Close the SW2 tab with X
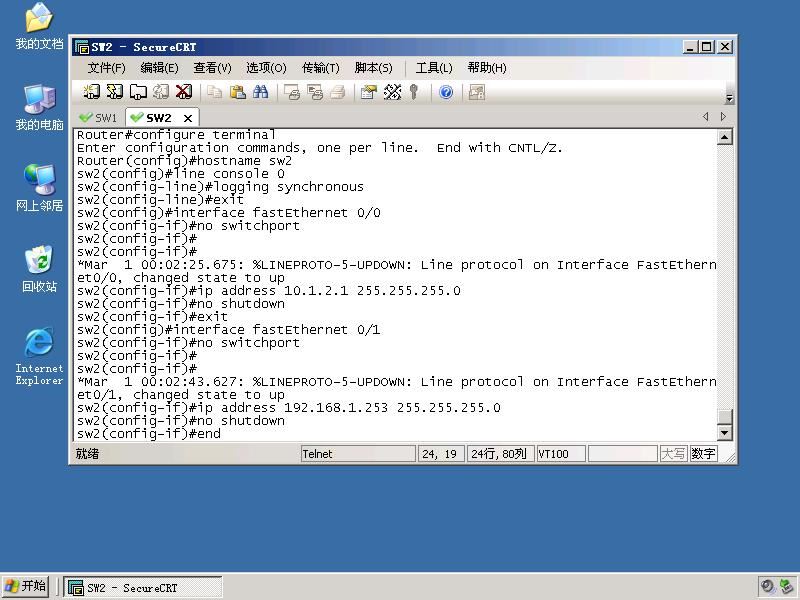The image size is (800, 600). 188,118
